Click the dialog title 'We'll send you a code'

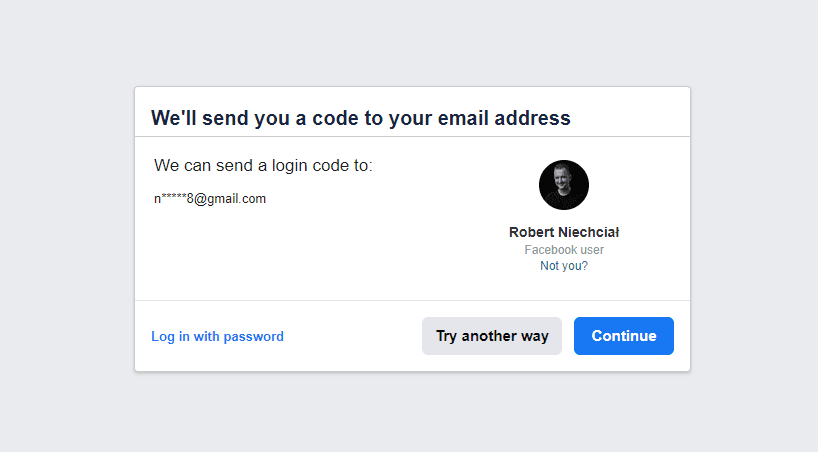pos(360,118)
